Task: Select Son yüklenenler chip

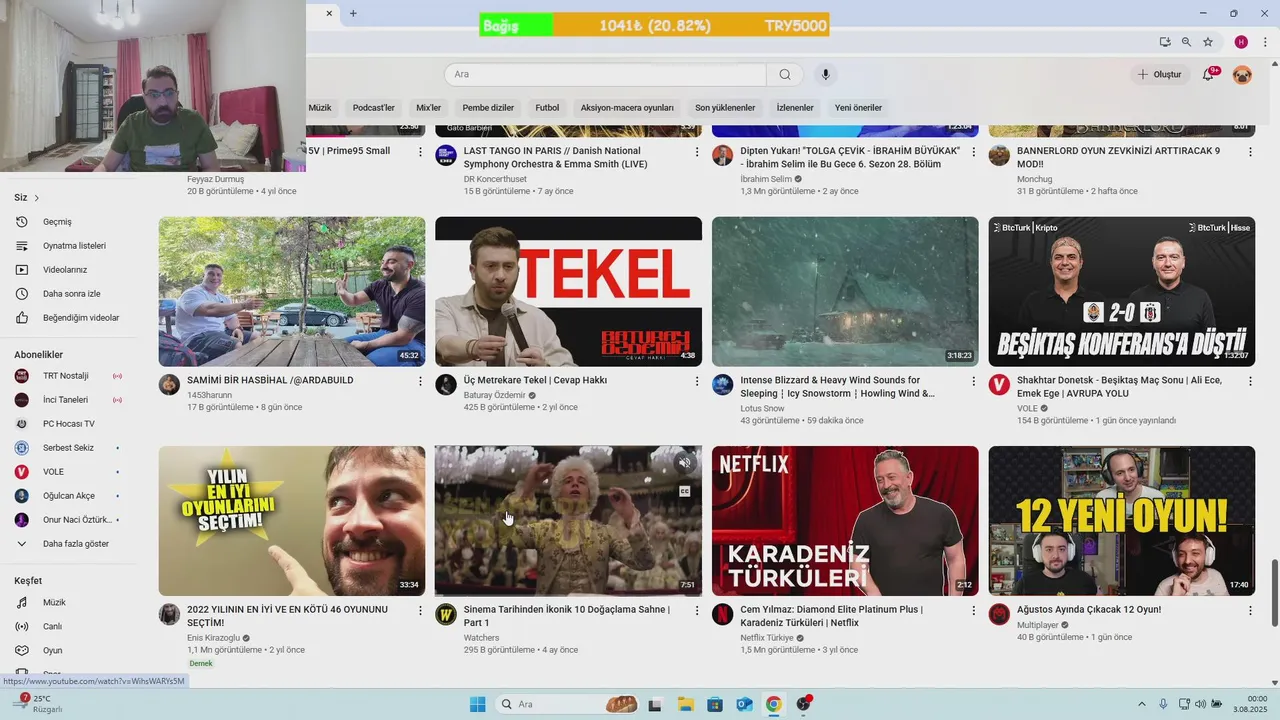Action: [x=725, y=108]
